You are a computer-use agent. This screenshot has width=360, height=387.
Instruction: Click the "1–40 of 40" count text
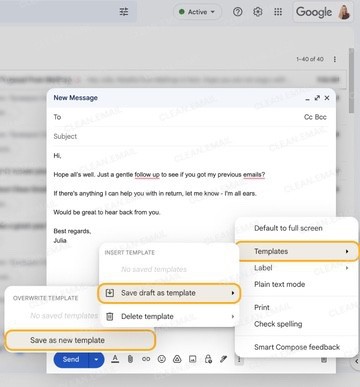point(310,59)
